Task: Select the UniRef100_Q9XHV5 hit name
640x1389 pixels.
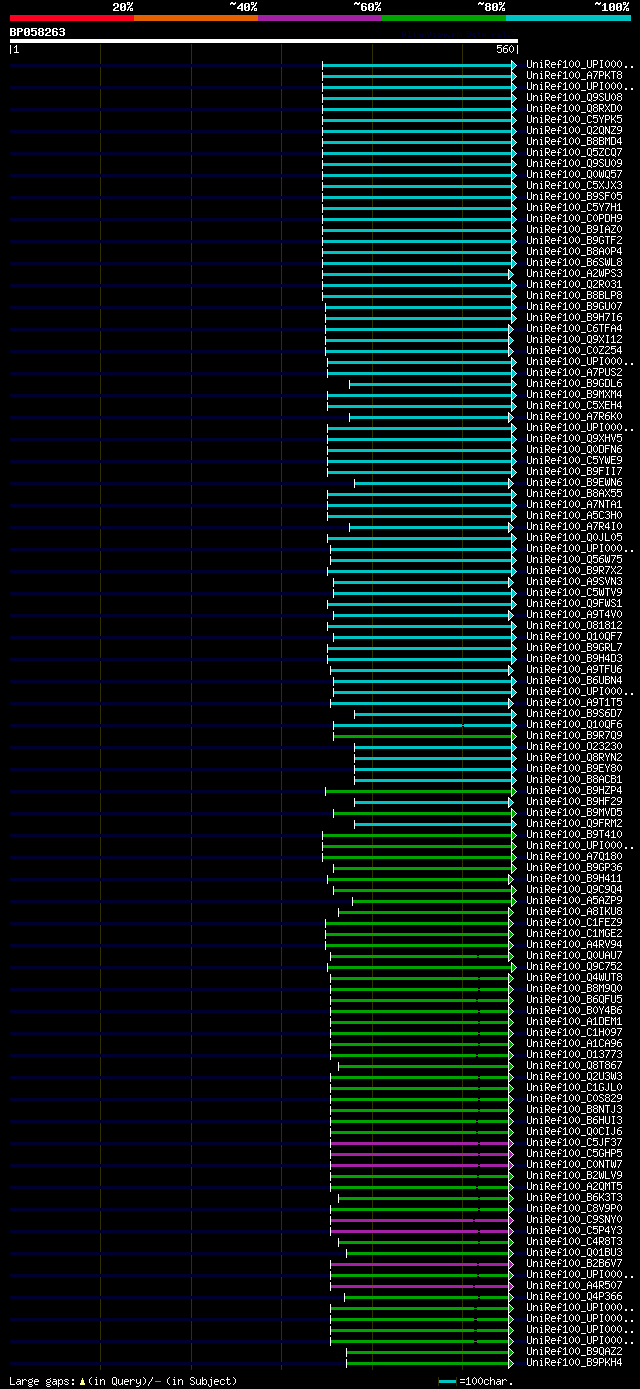Action: (574, 438)
